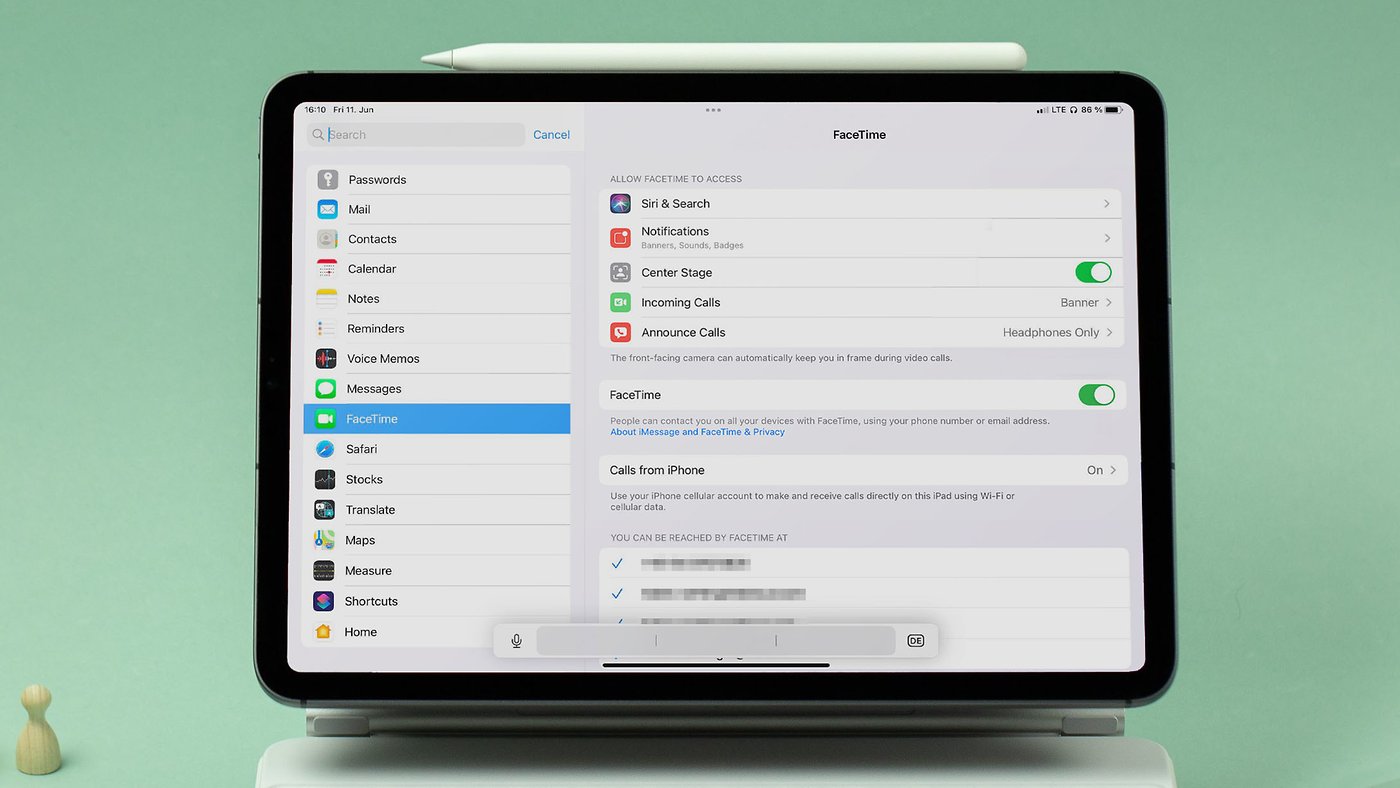
Task: Select Reminders settings entry
Action: point(439,328)
